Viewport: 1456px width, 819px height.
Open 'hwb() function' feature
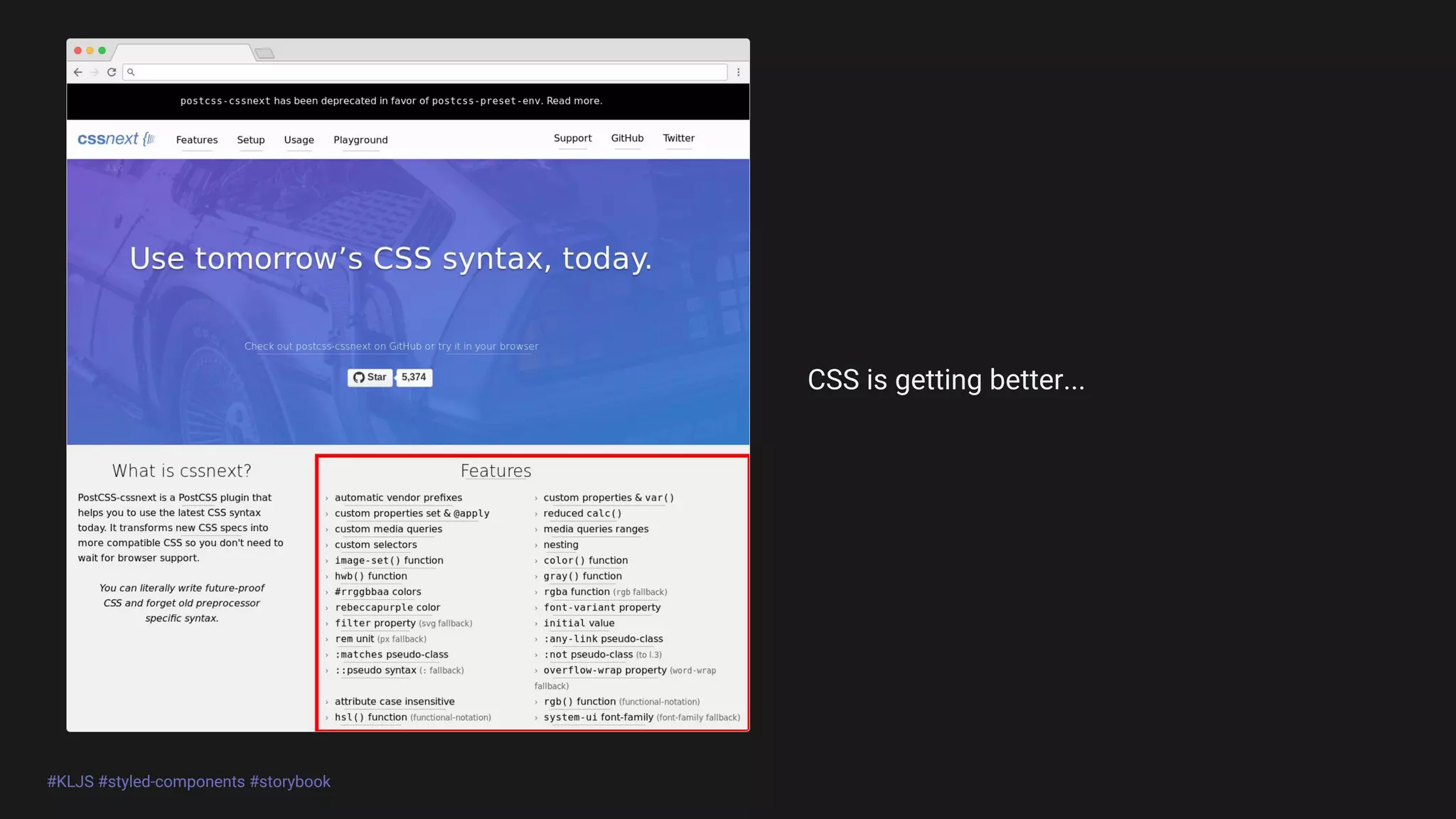370,576
